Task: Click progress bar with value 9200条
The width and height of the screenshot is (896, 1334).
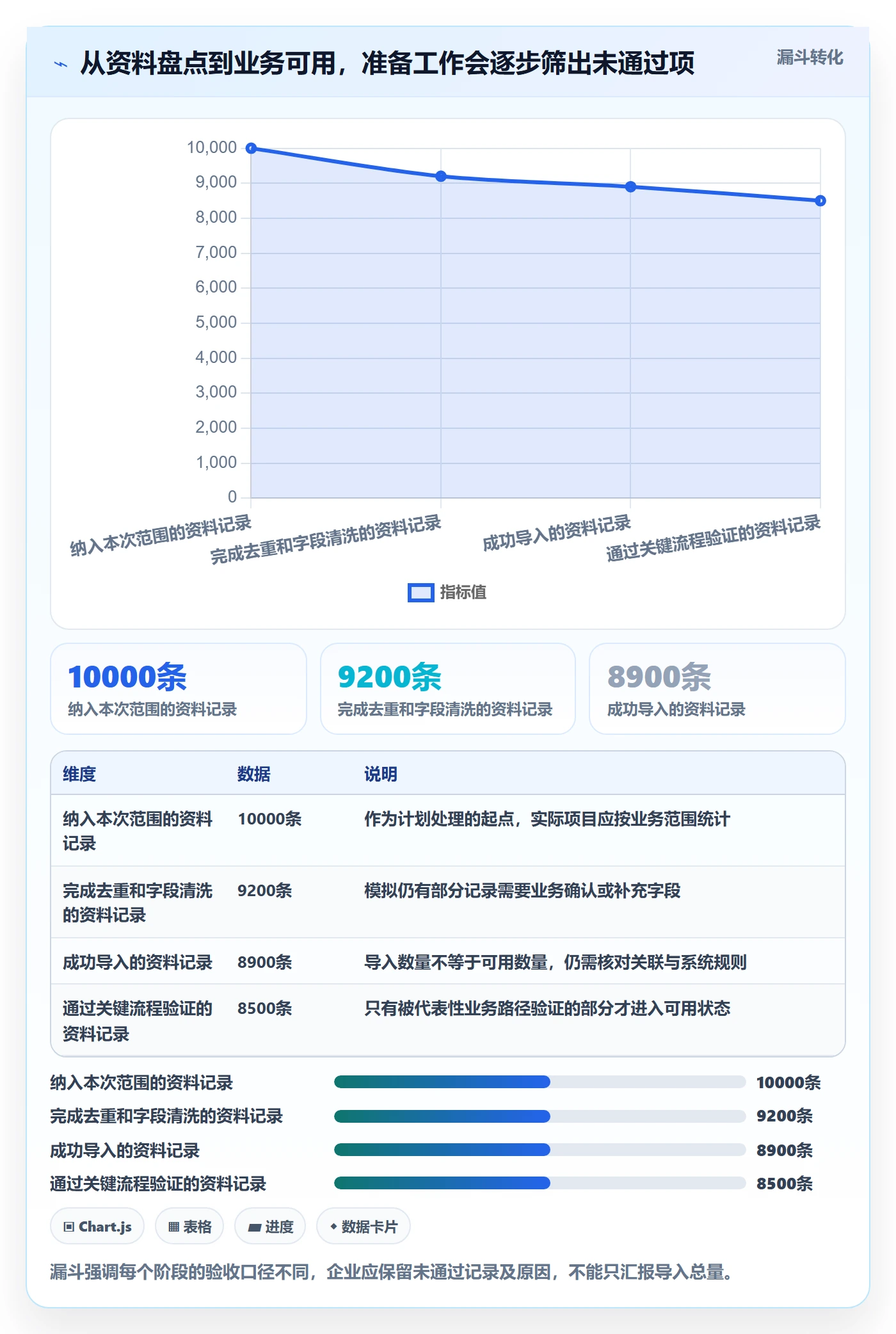Action: point(540,1116)
